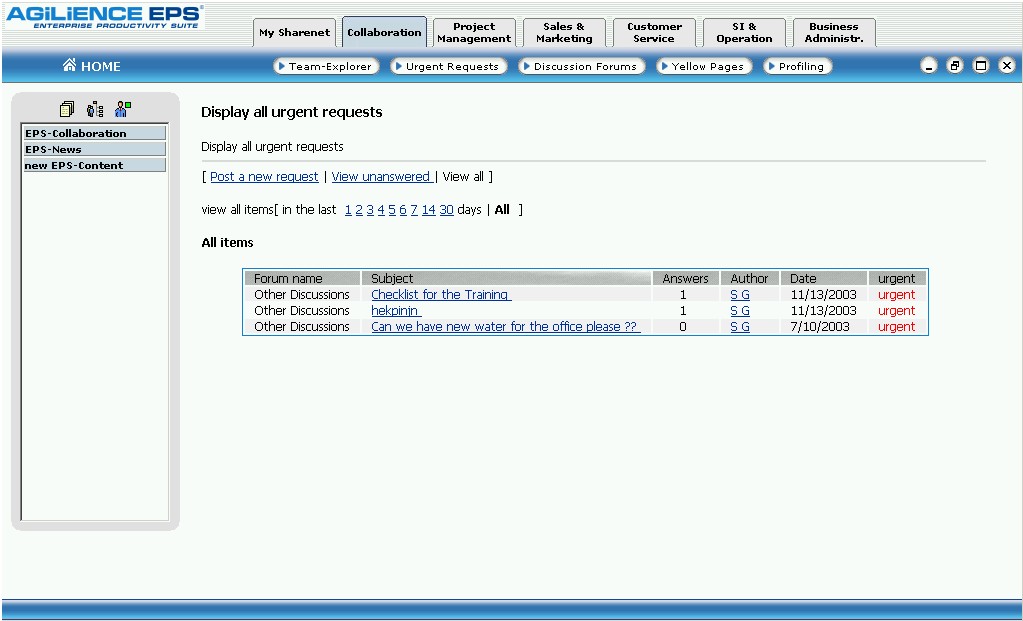Click the restore window icon in blue bar
Image resolution: width=1023 pixels, height=621 pixels.
click(x=955, y=66)
